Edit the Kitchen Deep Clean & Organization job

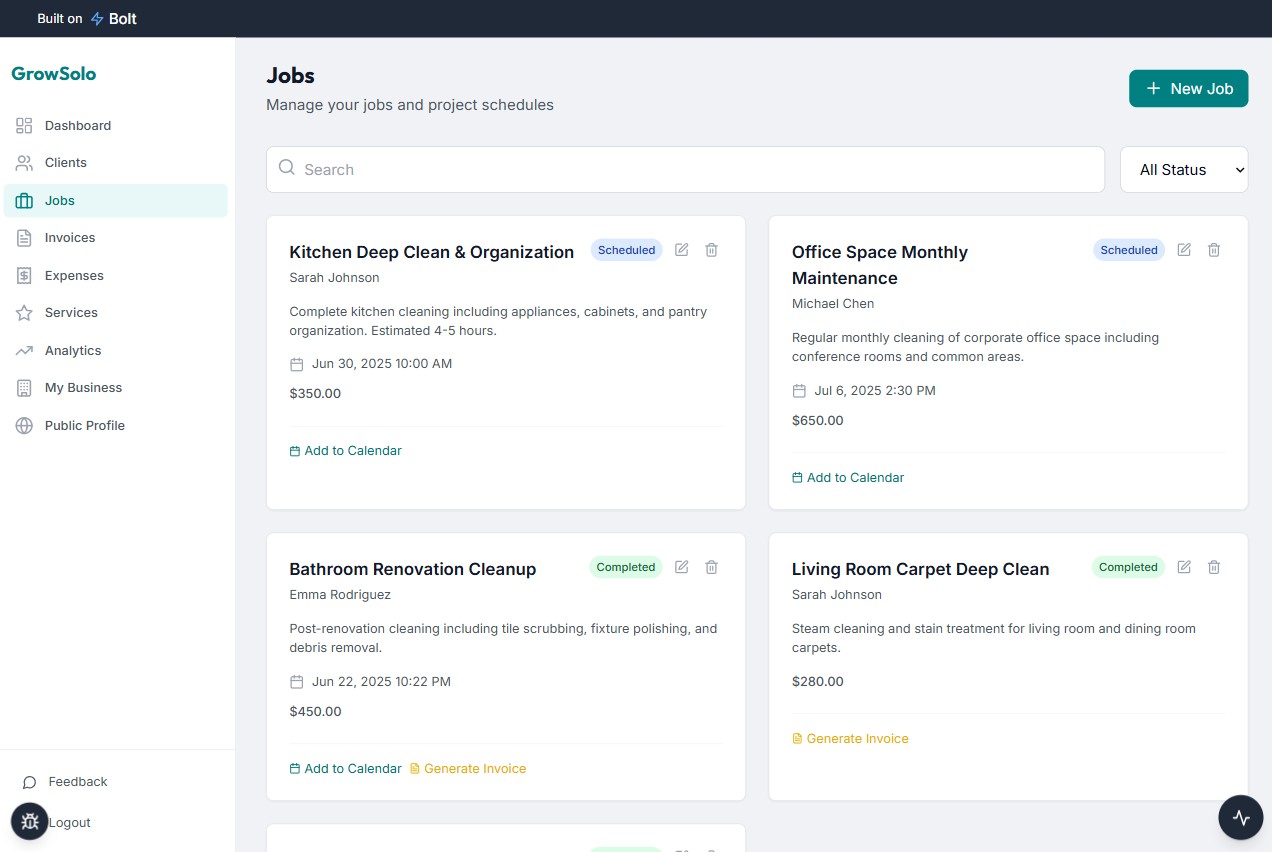(x=682, y=250)
